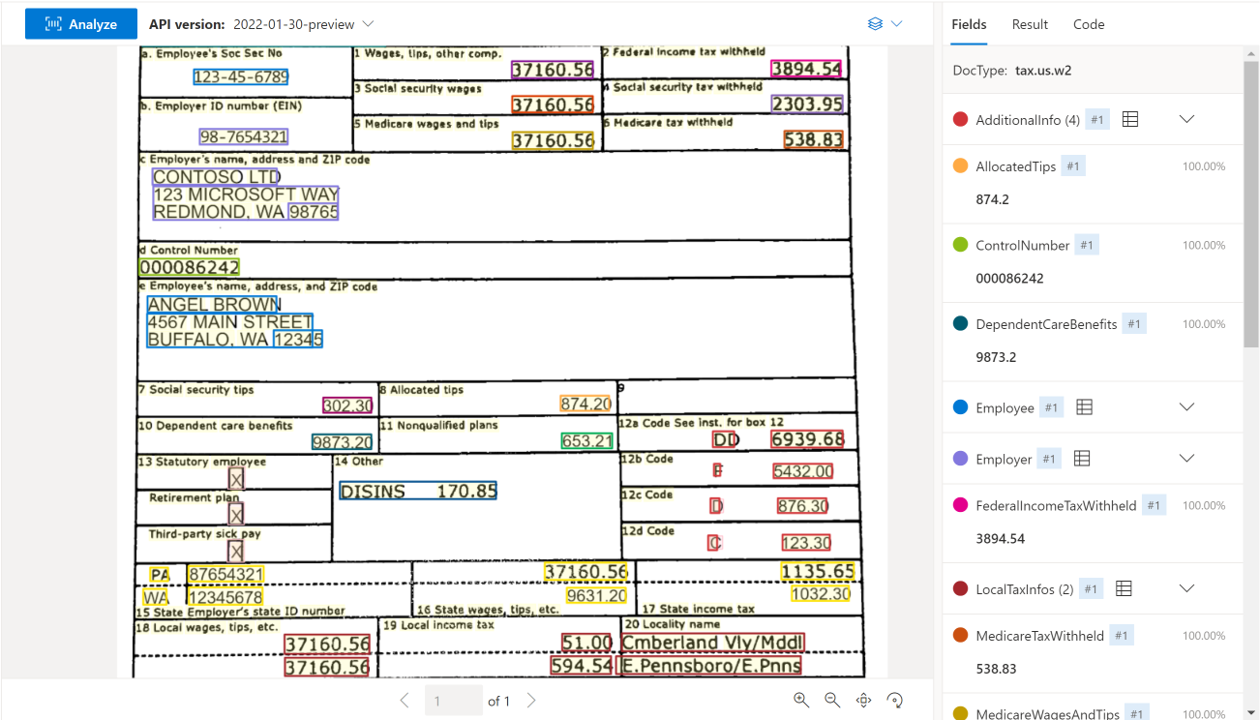Go to the next page with the arrow
Image resolution: width=1260 pixels, height=720 pixels.
[x=531, y=700]
